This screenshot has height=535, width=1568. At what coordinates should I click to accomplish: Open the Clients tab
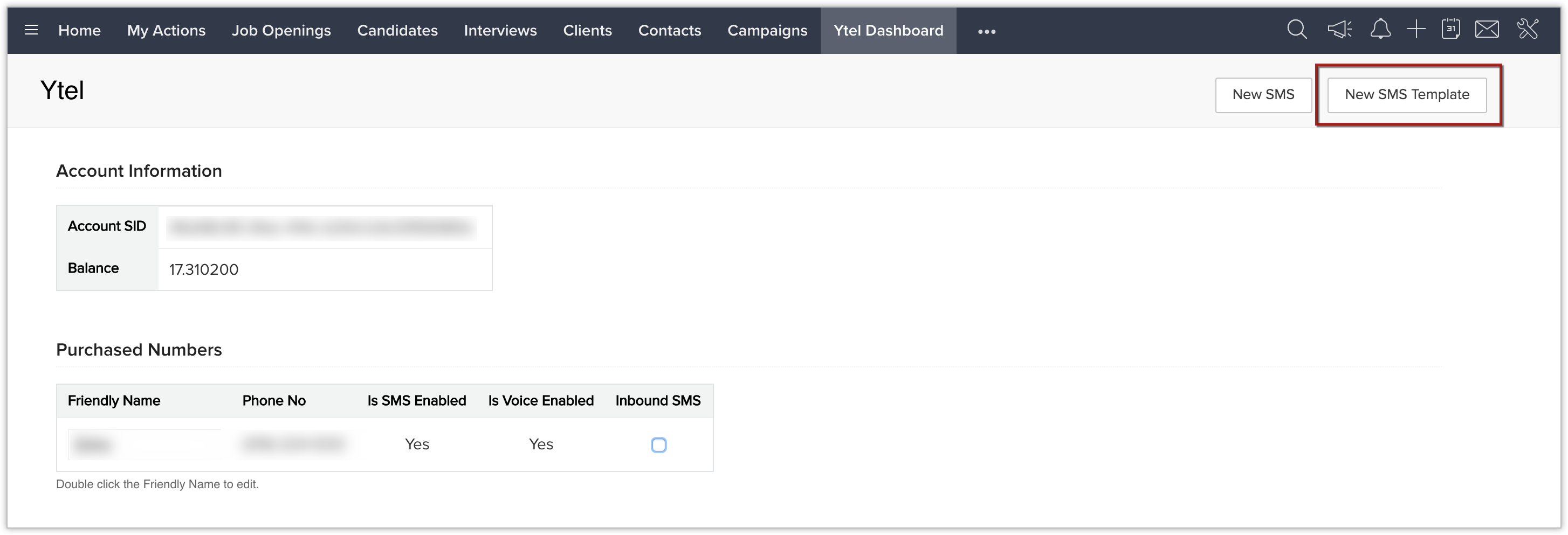click(x=587, y=30)
